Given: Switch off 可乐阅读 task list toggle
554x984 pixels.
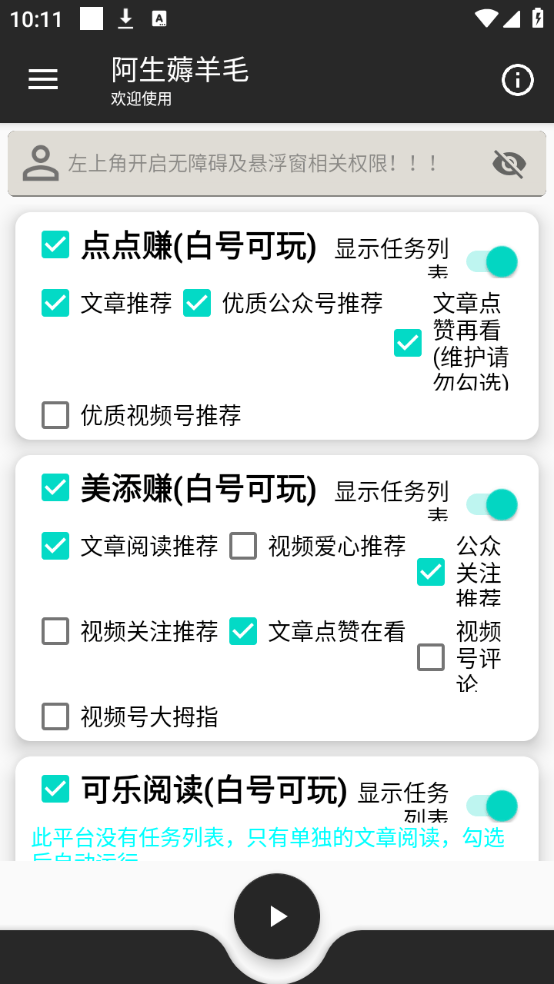Looking at the screenshot, I should pos(492,806).
